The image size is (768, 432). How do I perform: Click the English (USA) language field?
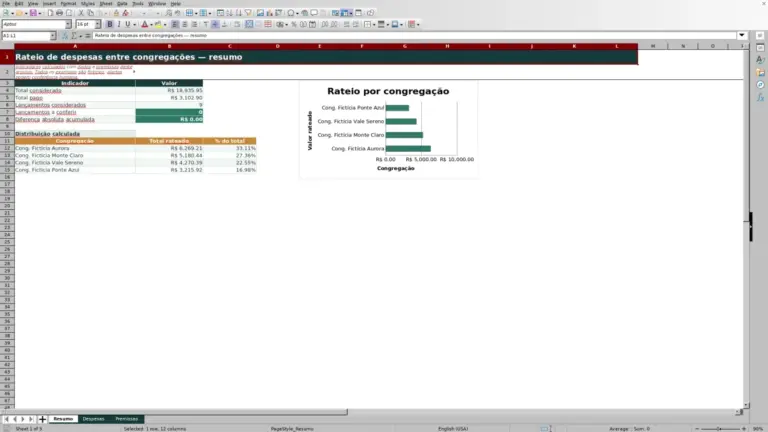tap(453, 429)
